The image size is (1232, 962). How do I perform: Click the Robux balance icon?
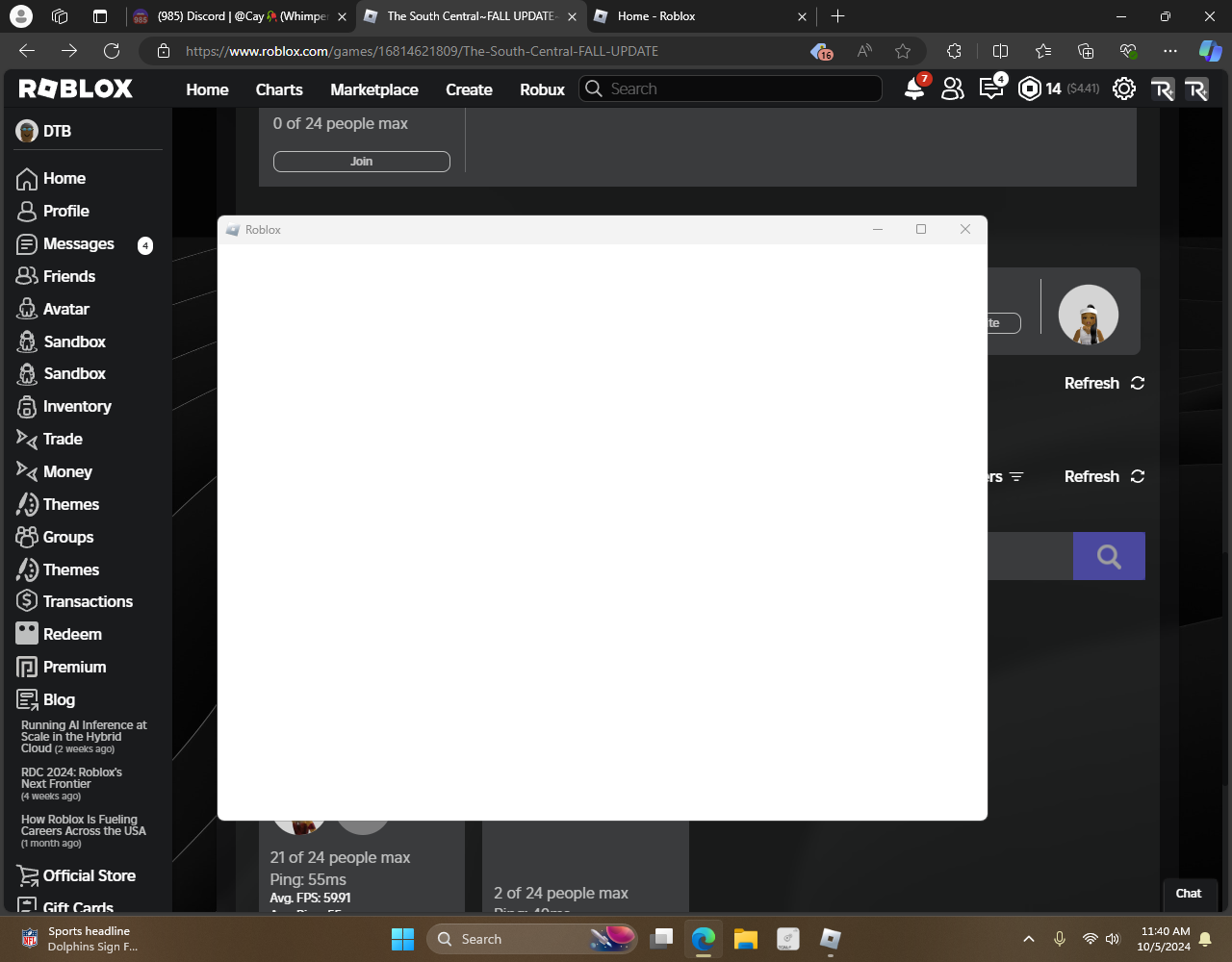(1030, 89)
